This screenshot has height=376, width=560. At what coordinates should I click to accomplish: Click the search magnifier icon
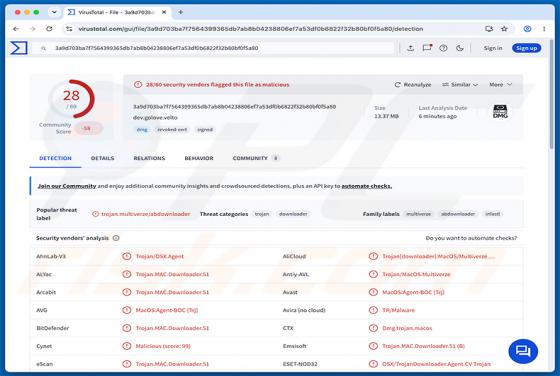pyautogui.click(x=44, y=48)
